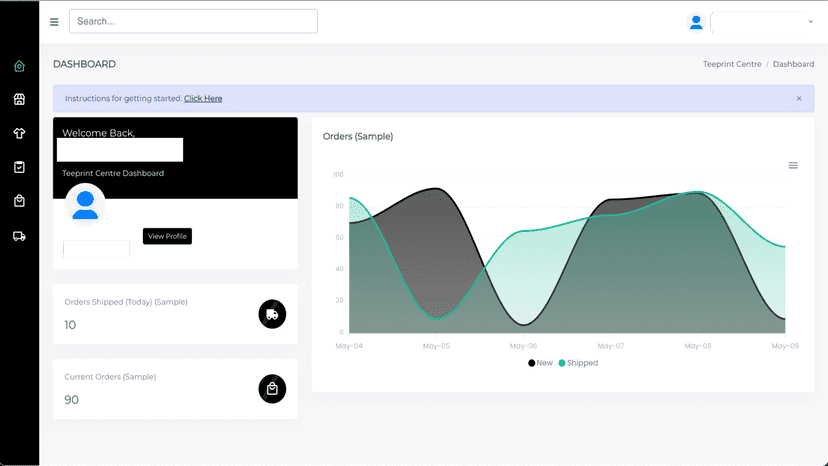Click the View Profile button
The width and height of the screenshot is (828, 466).
pyautogui.click(x=167, y=236)
